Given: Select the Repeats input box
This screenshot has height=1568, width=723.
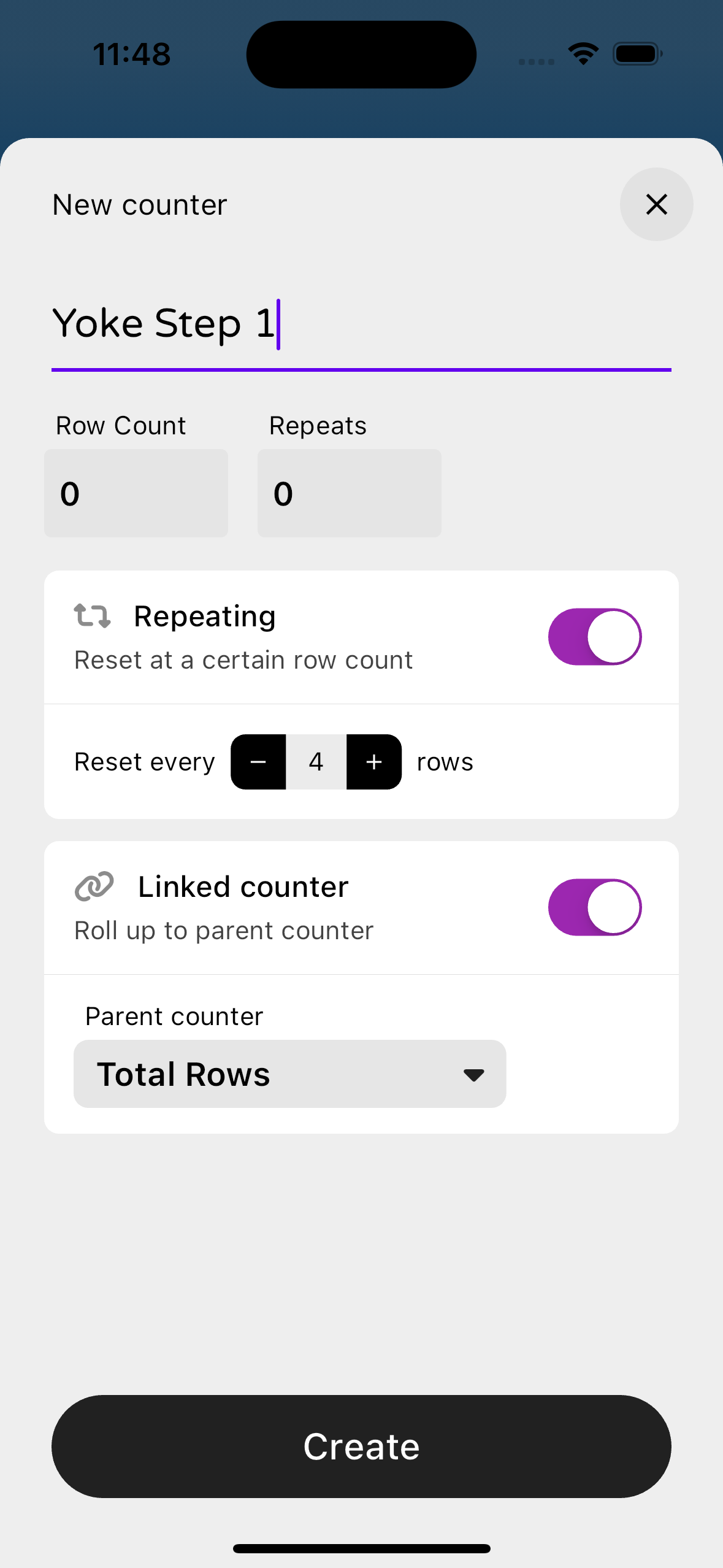Looking at the screenshot, I should (x=350, y=493).
